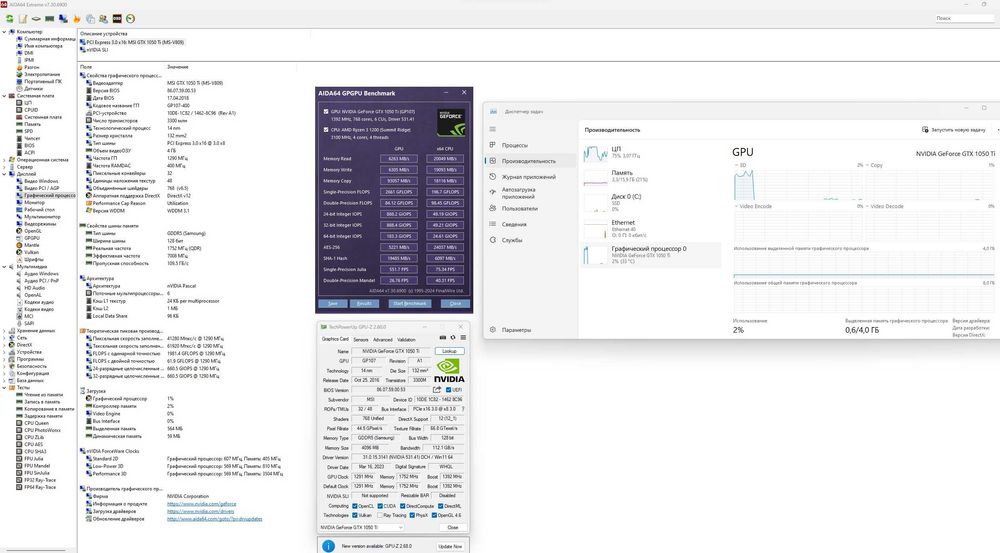
Task: Click the Журнал приложений icon in Task Manager
Action: click(492, 177)
